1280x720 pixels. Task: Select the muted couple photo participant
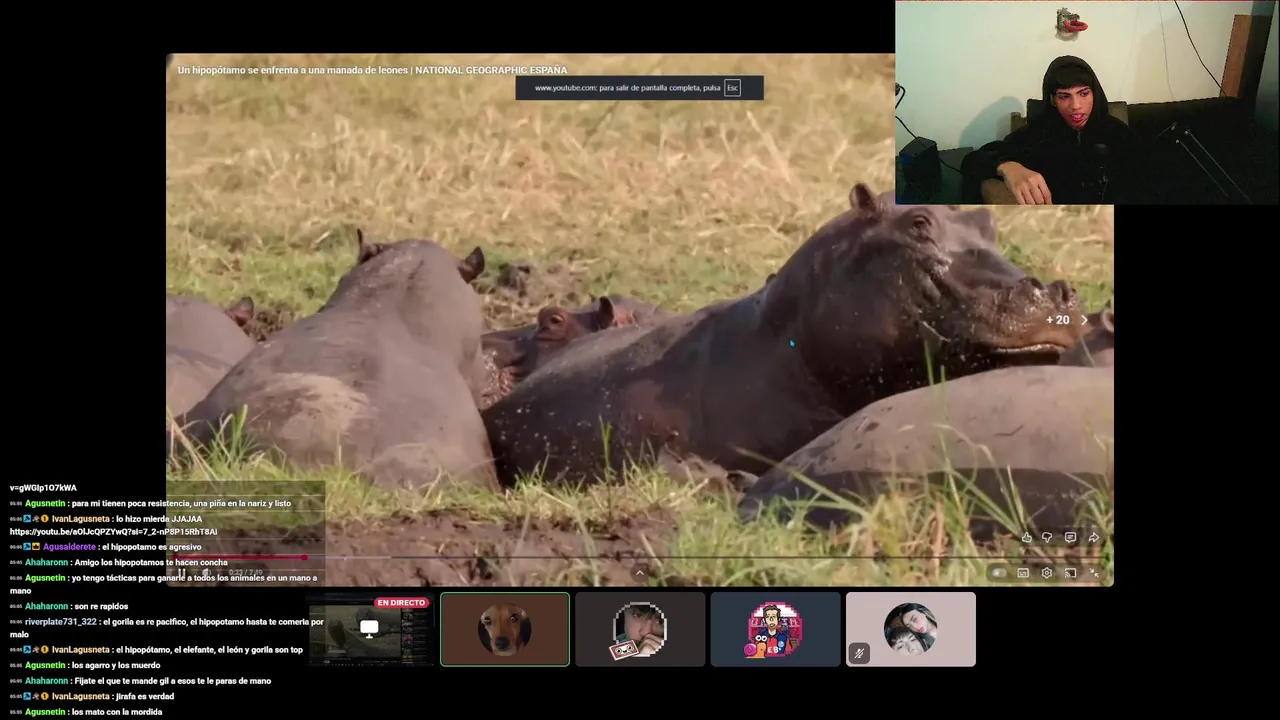coord(910,629)
